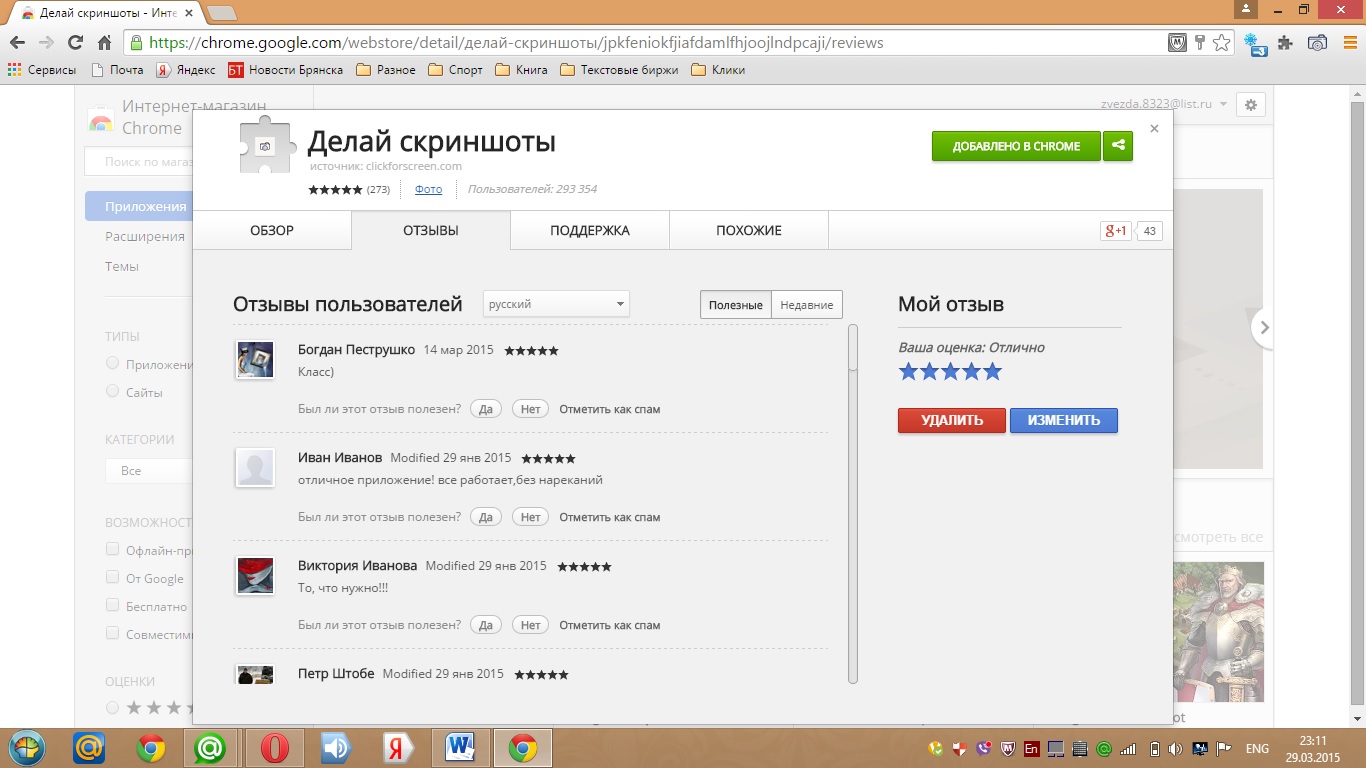Click the ENG language indicator
Image resolution: width=1366 pixels, height=768 pixels.
[1257, 748]
